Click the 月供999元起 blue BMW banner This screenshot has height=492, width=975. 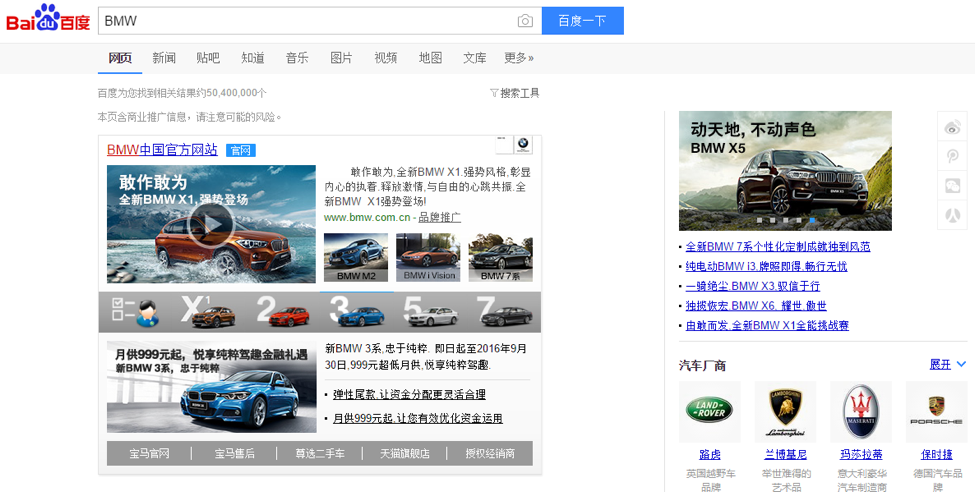click(211, 387)
